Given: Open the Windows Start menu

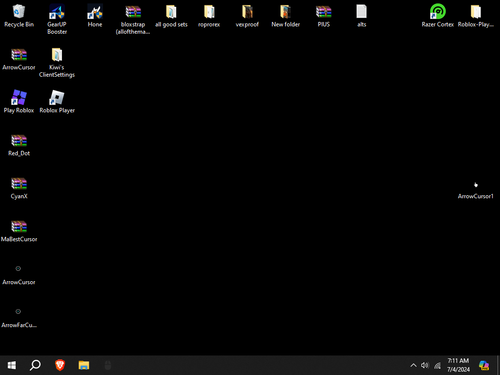Looking at the screenshot, I should click(x=12, y=365).
